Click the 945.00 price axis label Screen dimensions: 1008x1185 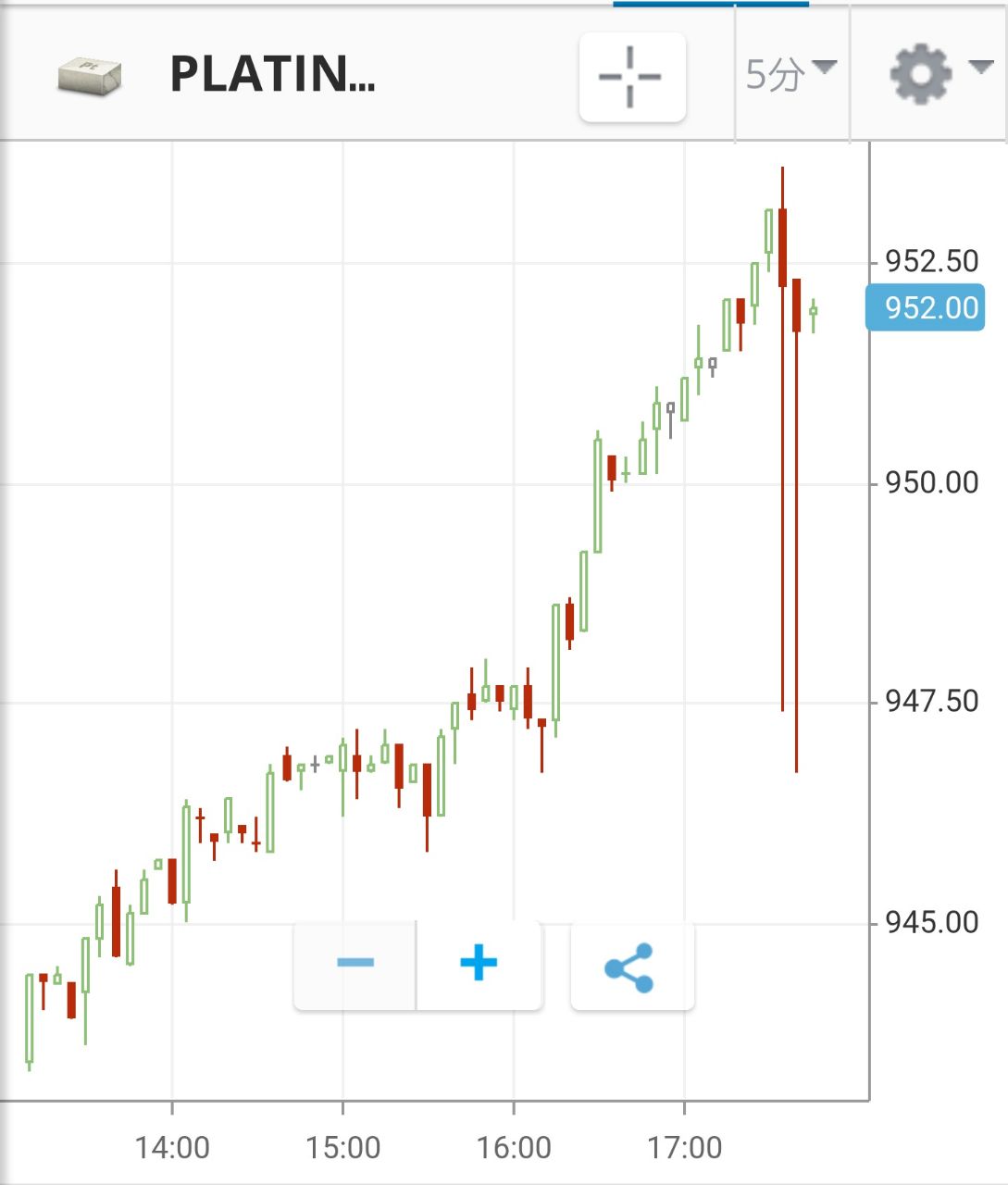932,922
